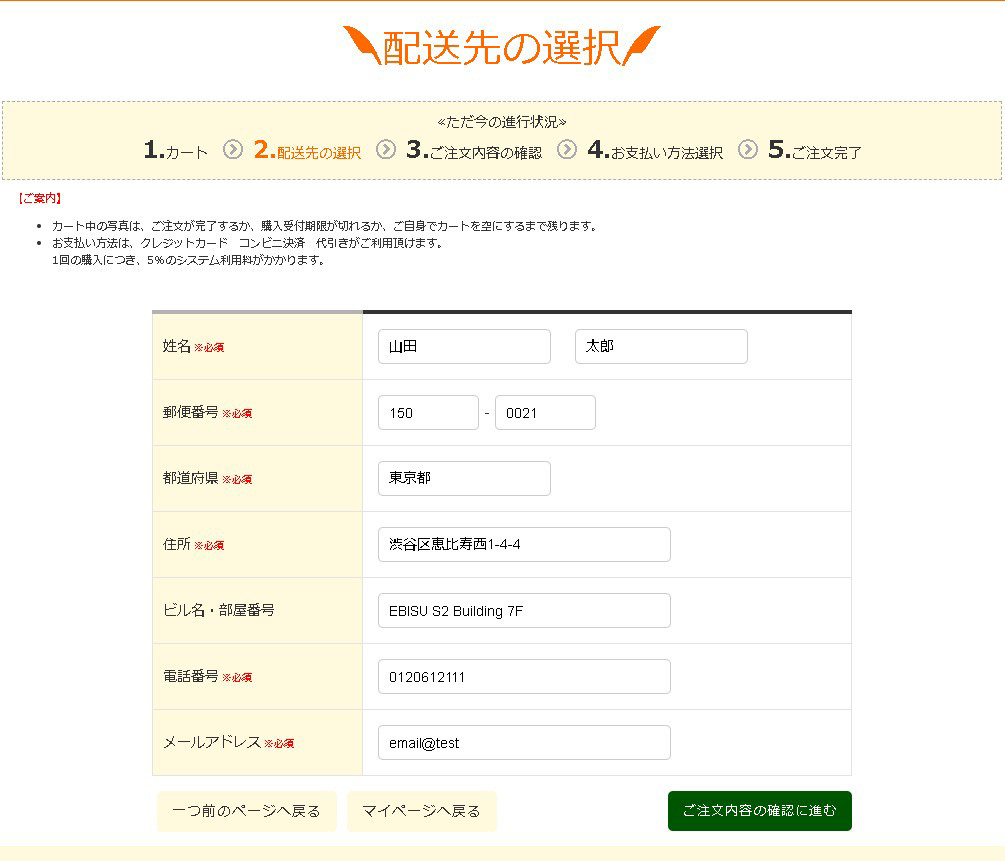Image resolution: width=1005 pixels, height=861 pixels.
Task: Click the building name field EBISU S2 Building
Action: (524, 611)
